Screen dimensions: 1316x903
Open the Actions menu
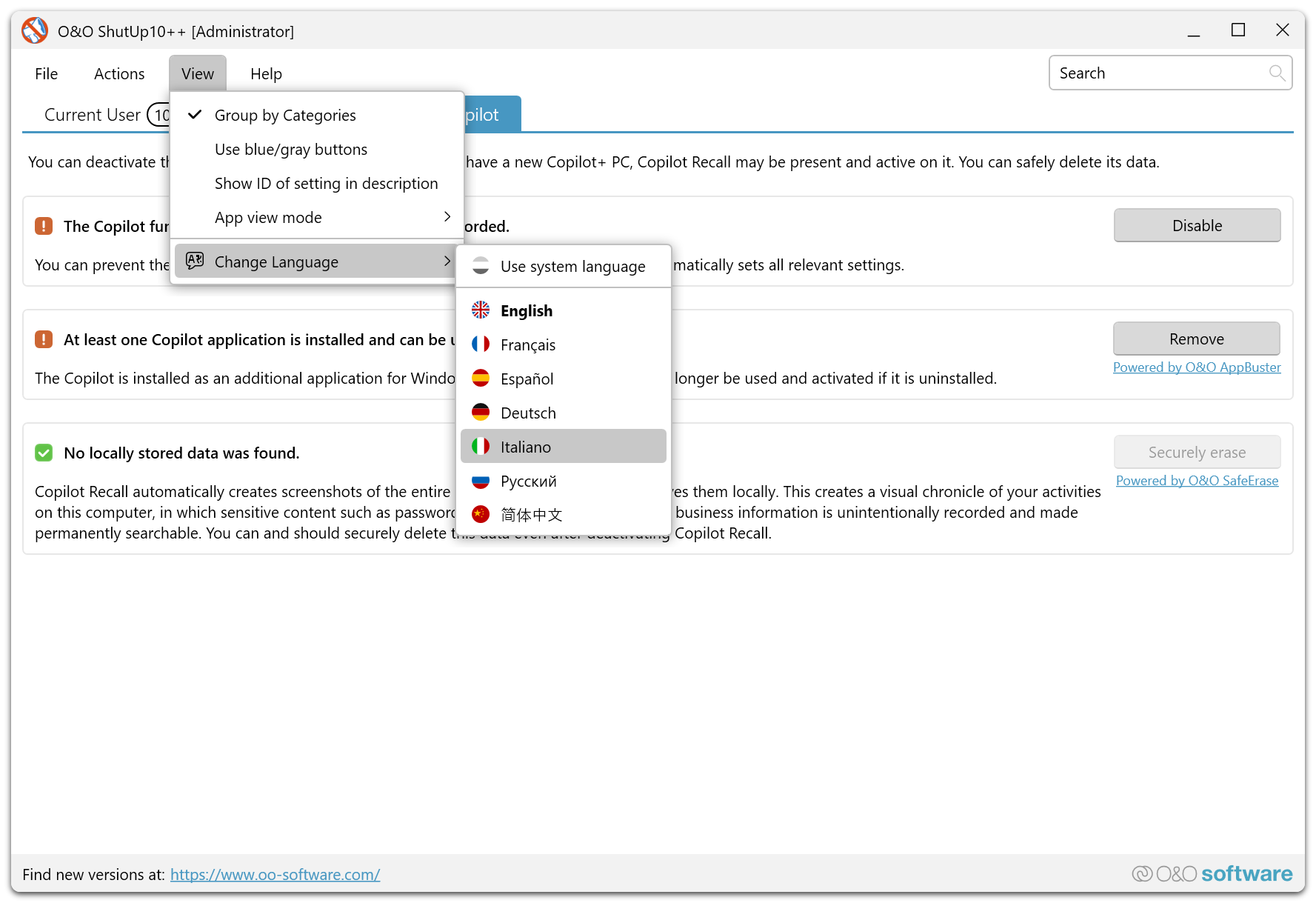click(119, 74)
